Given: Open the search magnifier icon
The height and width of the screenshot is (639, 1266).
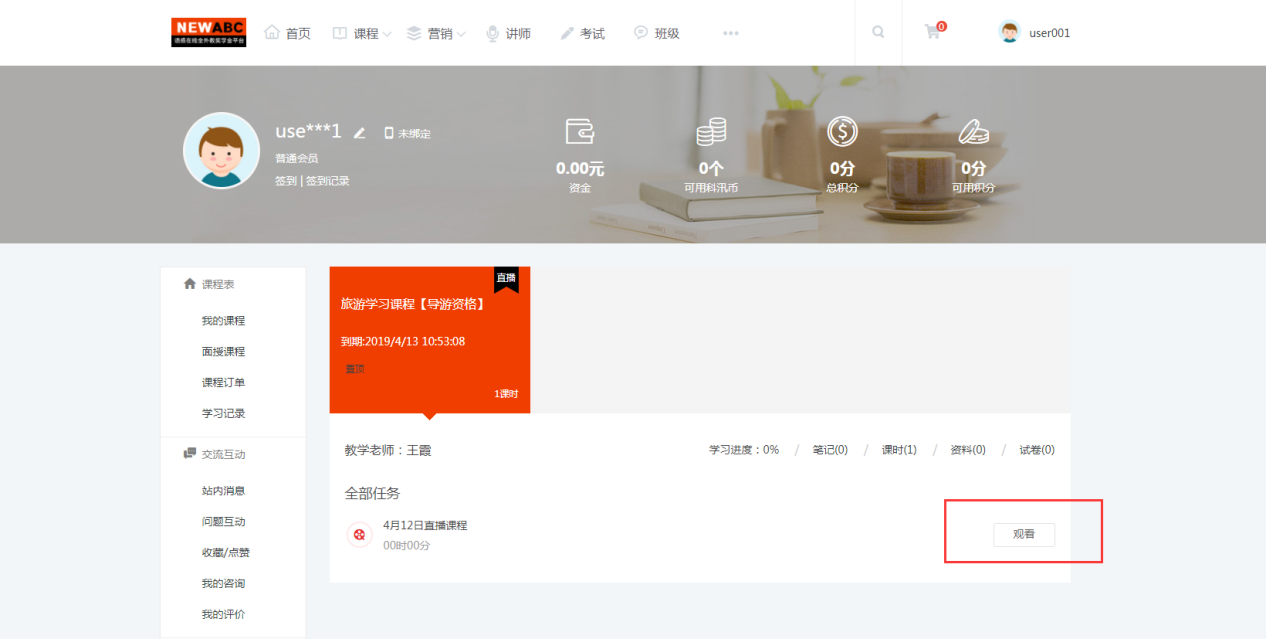Looking at the screenshot, I should click(878, 32).
